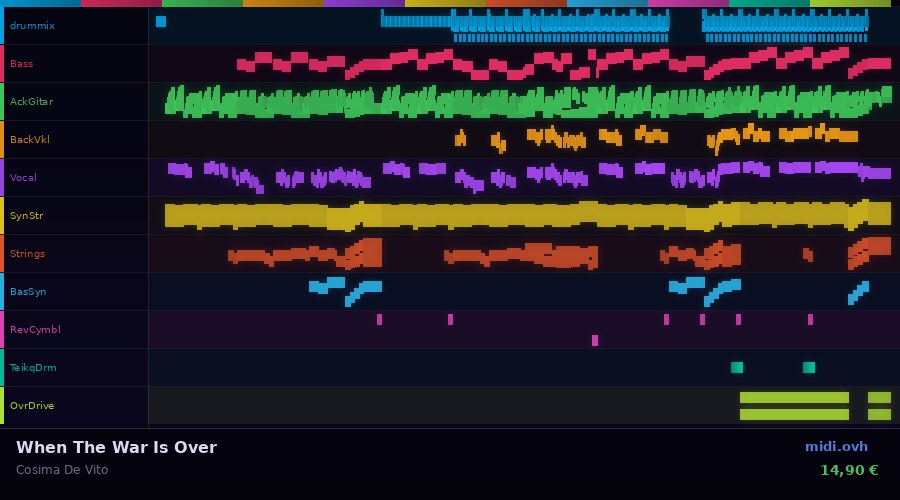Open the midi.ovh link
900x500 pixels.
(836, 447)
